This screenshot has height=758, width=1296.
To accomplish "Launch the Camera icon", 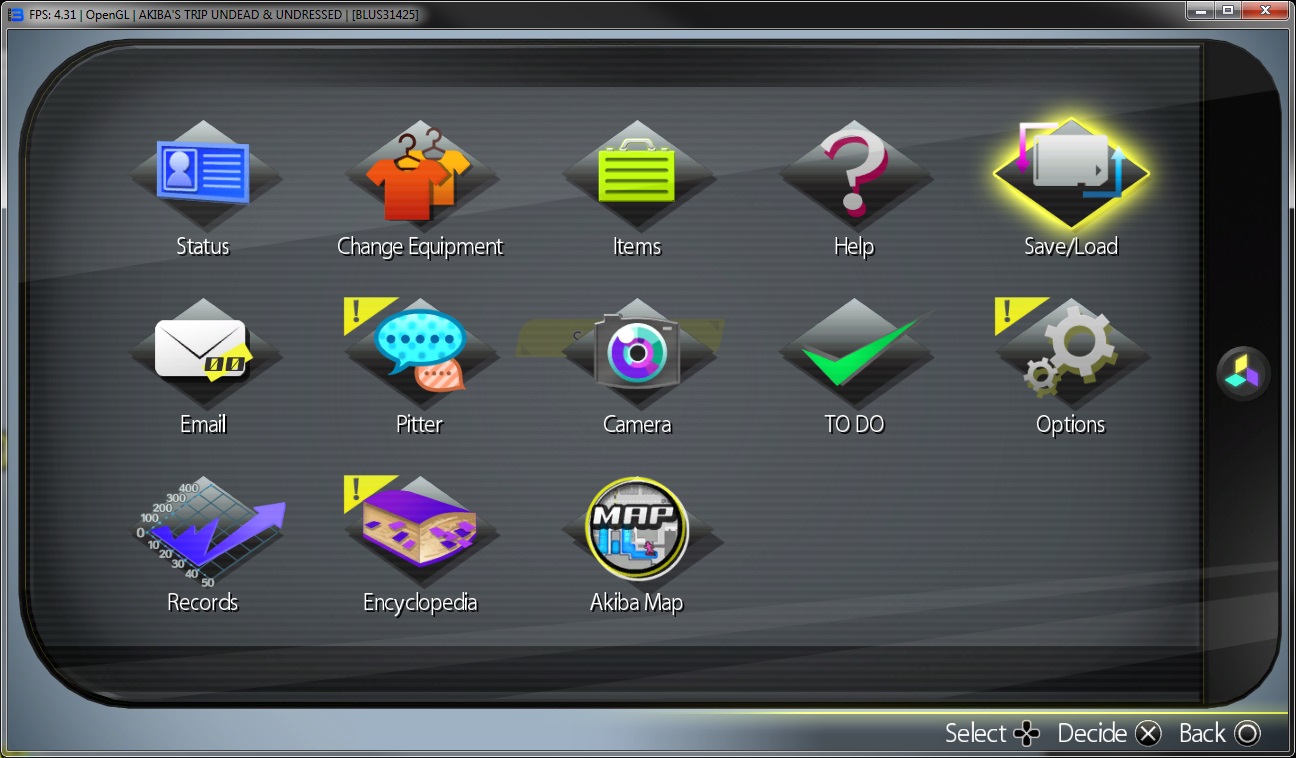I will coord(636,350).
